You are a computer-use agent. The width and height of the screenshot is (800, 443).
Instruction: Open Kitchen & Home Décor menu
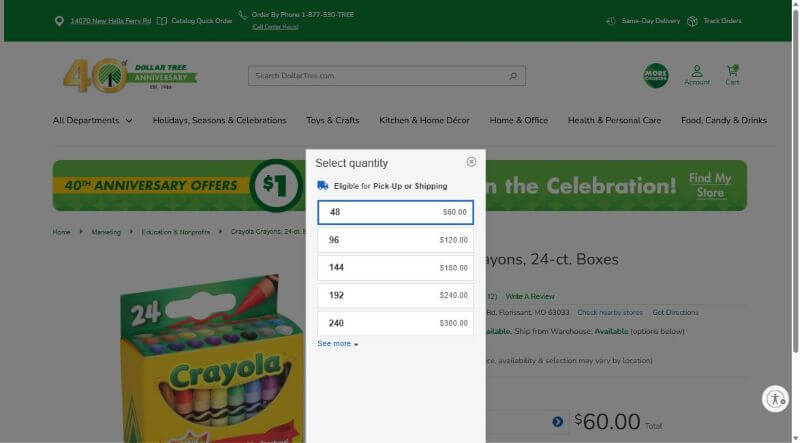[x=424, y=120]
